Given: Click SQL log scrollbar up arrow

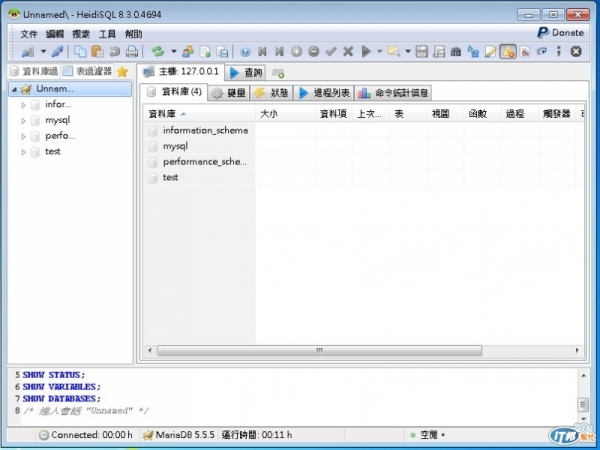Looking at the screenshot, I should pyautogui.click(x=584, y=375).
